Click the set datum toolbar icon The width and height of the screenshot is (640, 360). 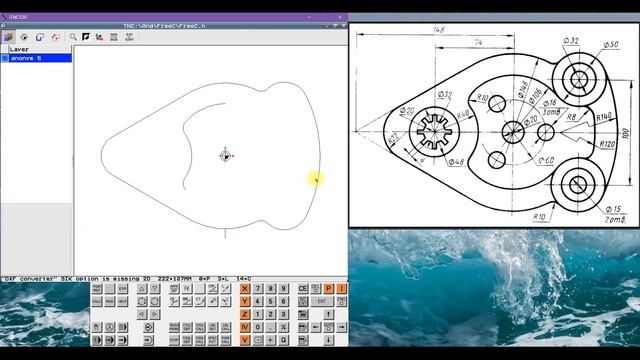click(24, 37)
